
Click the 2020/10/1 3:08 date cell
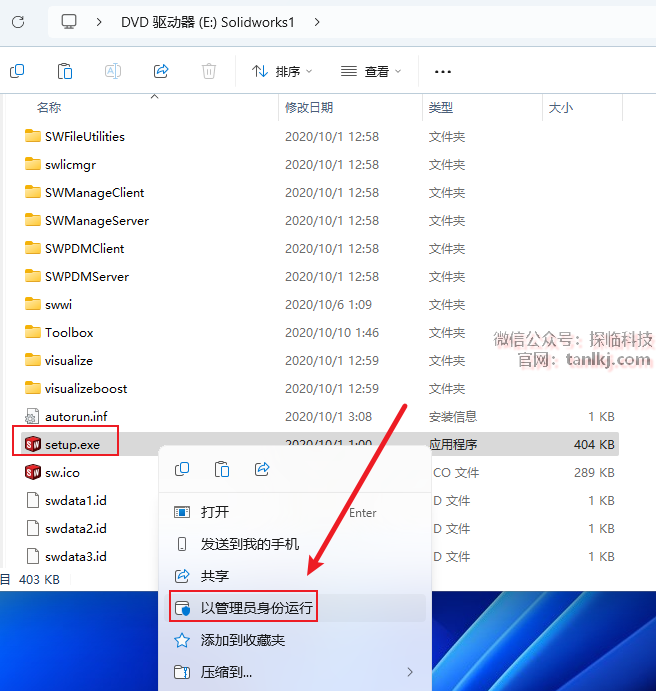(328, 416)
